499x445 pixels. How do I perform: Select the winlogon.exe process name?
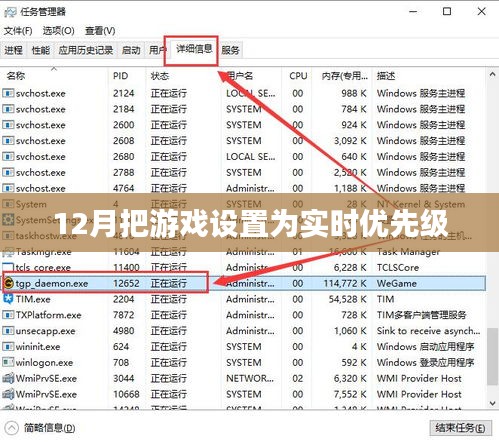pyautogui.click(x=44, y=363)
